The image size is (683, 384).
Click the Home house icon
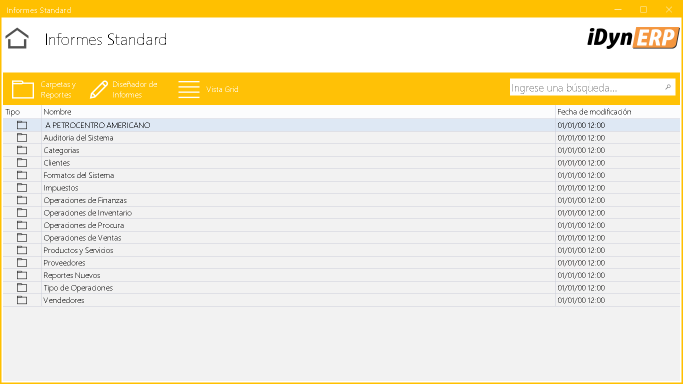click(17, 39)
